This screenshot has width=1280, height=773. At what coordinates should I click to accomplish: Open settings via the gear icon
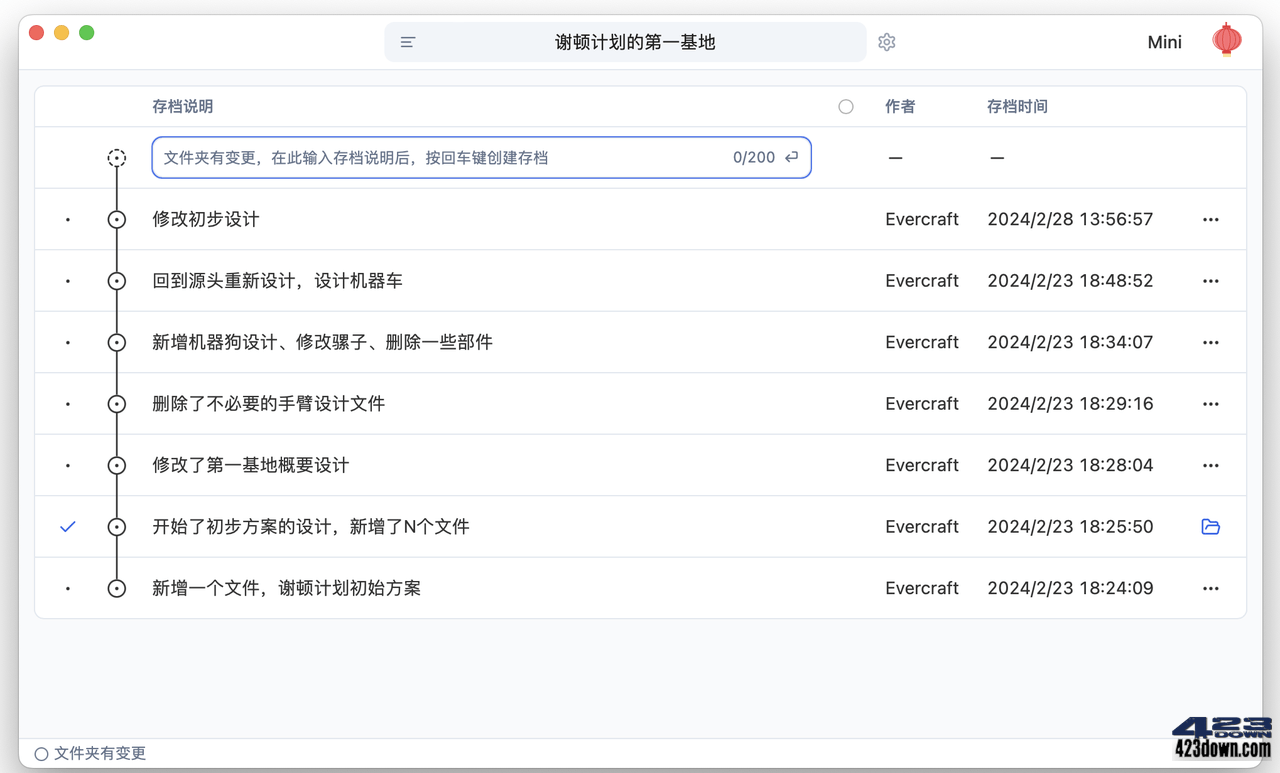tap(886, 42)
